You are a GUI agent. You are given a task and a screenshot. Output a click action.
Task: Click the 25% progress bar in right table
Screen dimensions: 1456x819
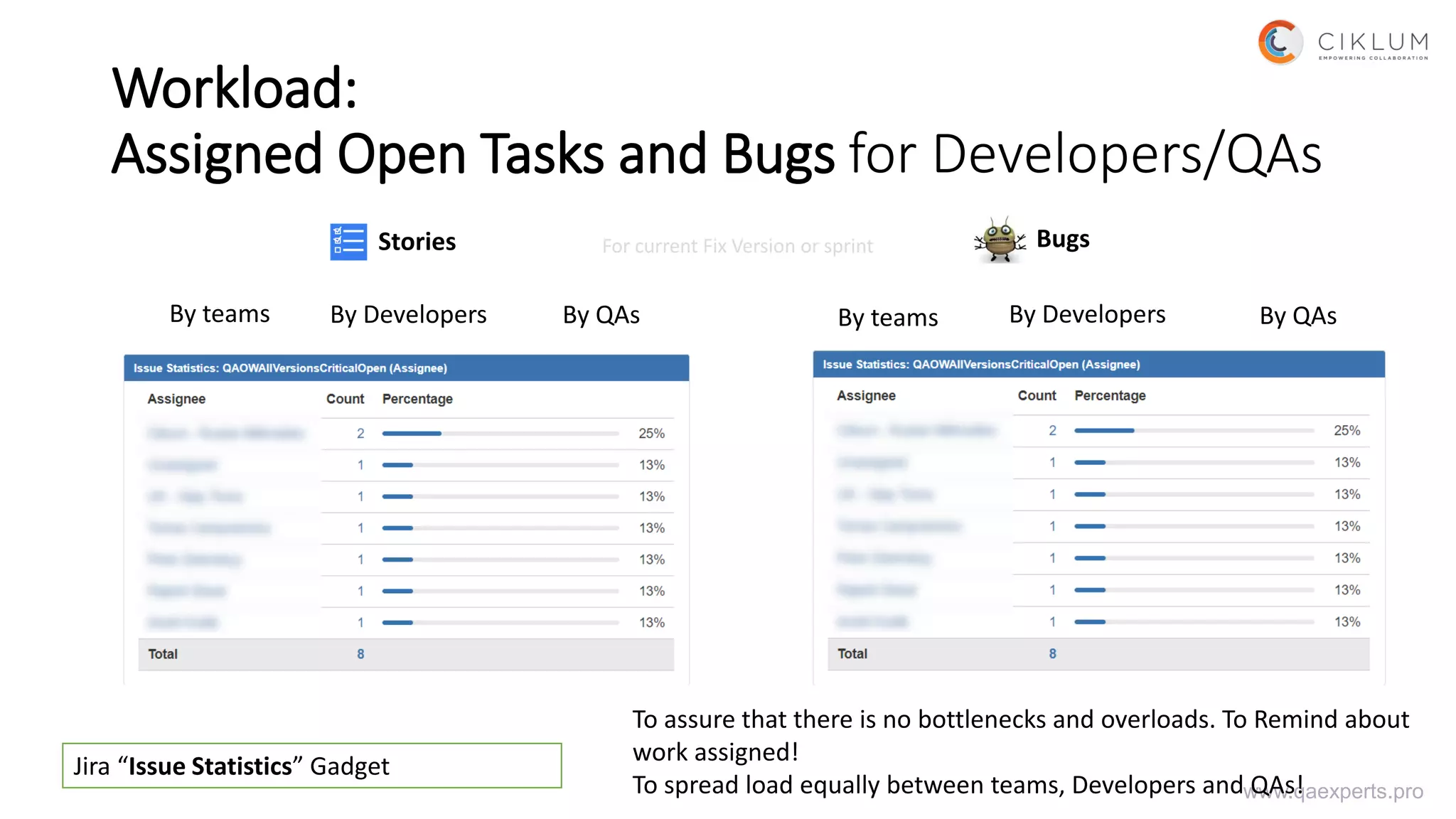point(1194,431)
